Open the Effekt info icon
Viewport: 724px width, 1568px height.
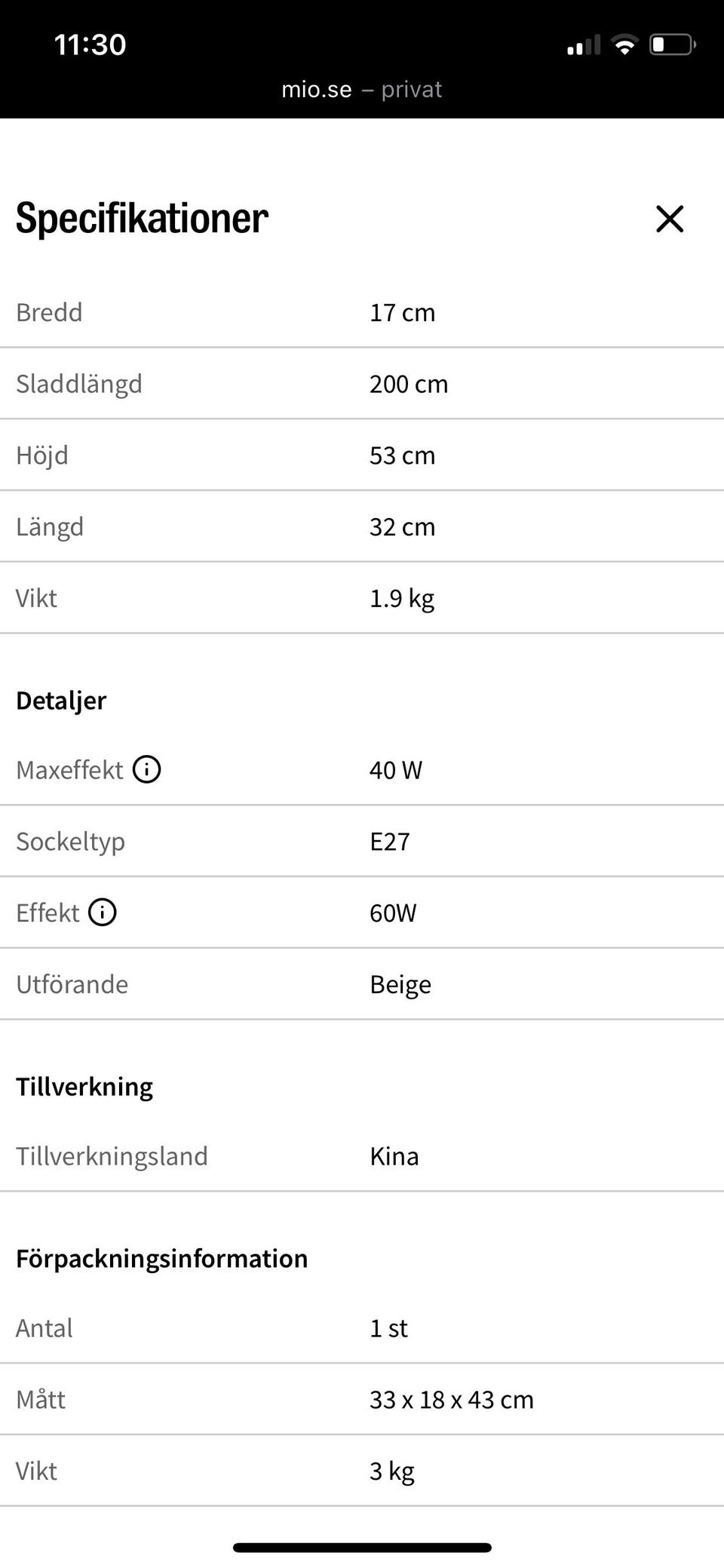(x=103, y=912)
